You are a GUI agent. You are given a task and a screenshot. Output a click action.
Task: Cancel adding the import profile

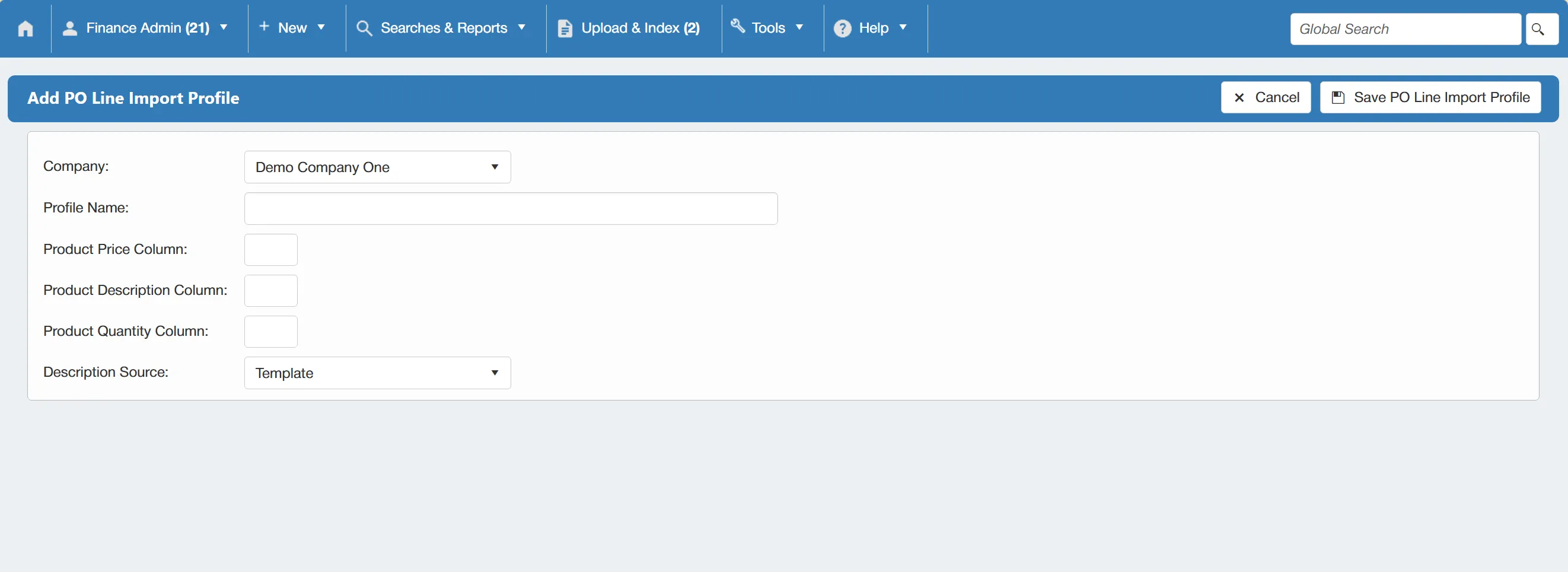[x=1266, y=97]
